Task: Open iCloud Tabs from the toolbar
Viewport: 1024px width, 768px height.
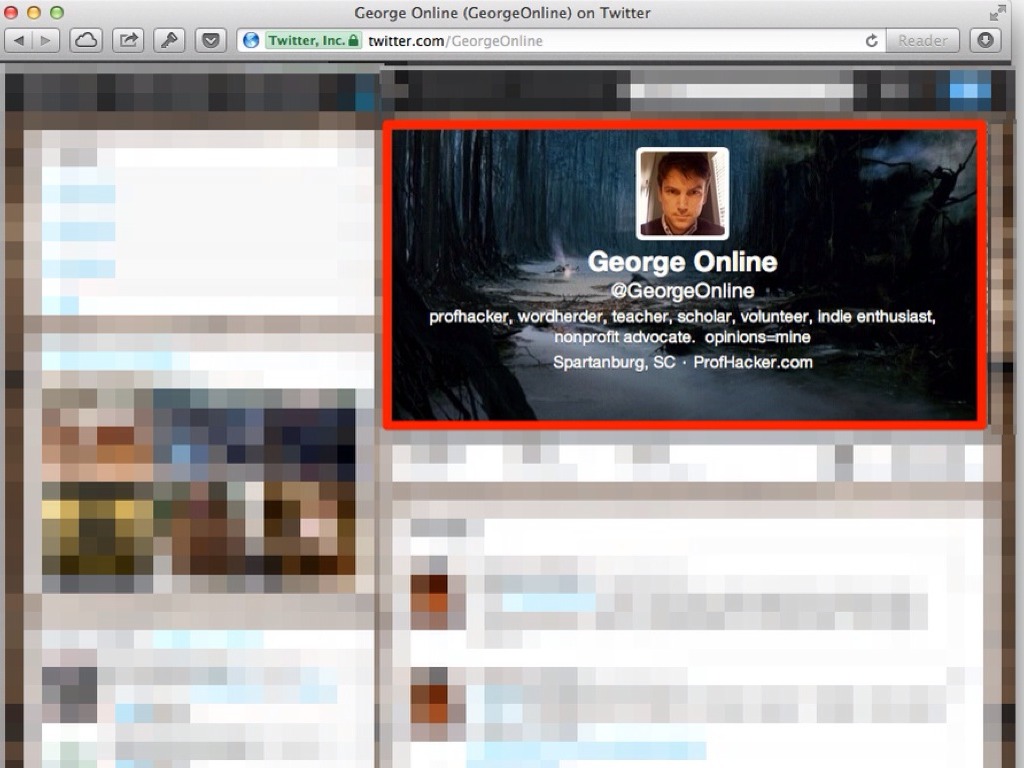Action: coord(87,41)
